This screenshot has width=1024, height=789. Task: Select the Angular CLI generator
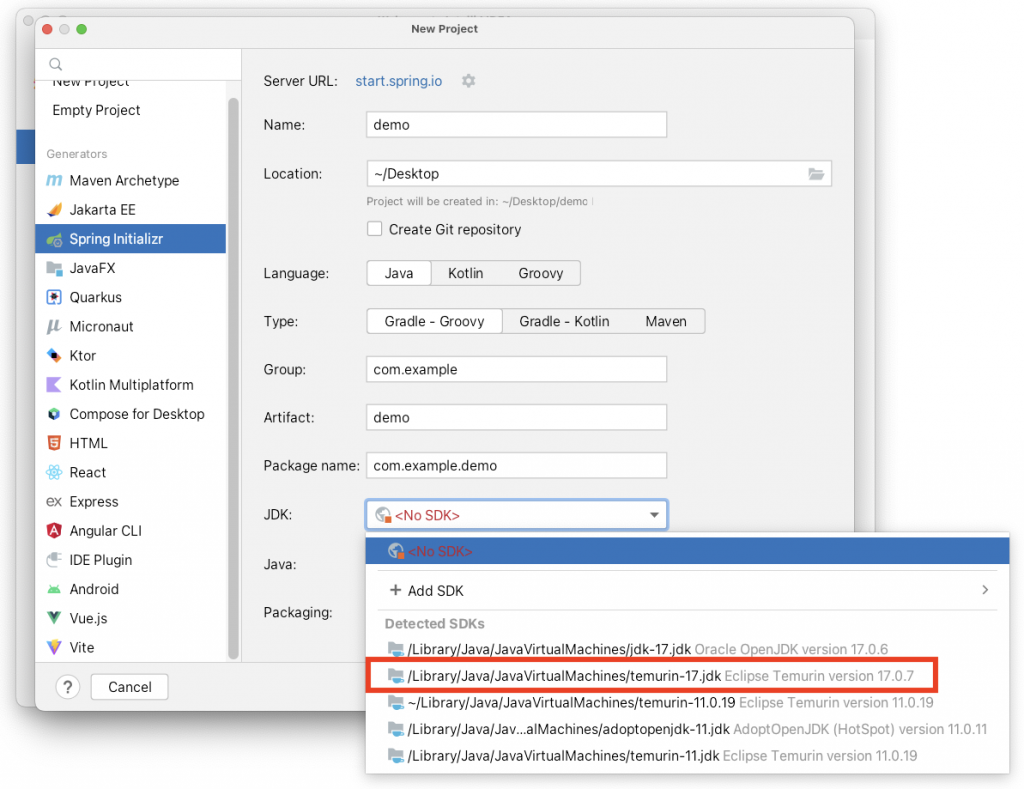(131, 530)
